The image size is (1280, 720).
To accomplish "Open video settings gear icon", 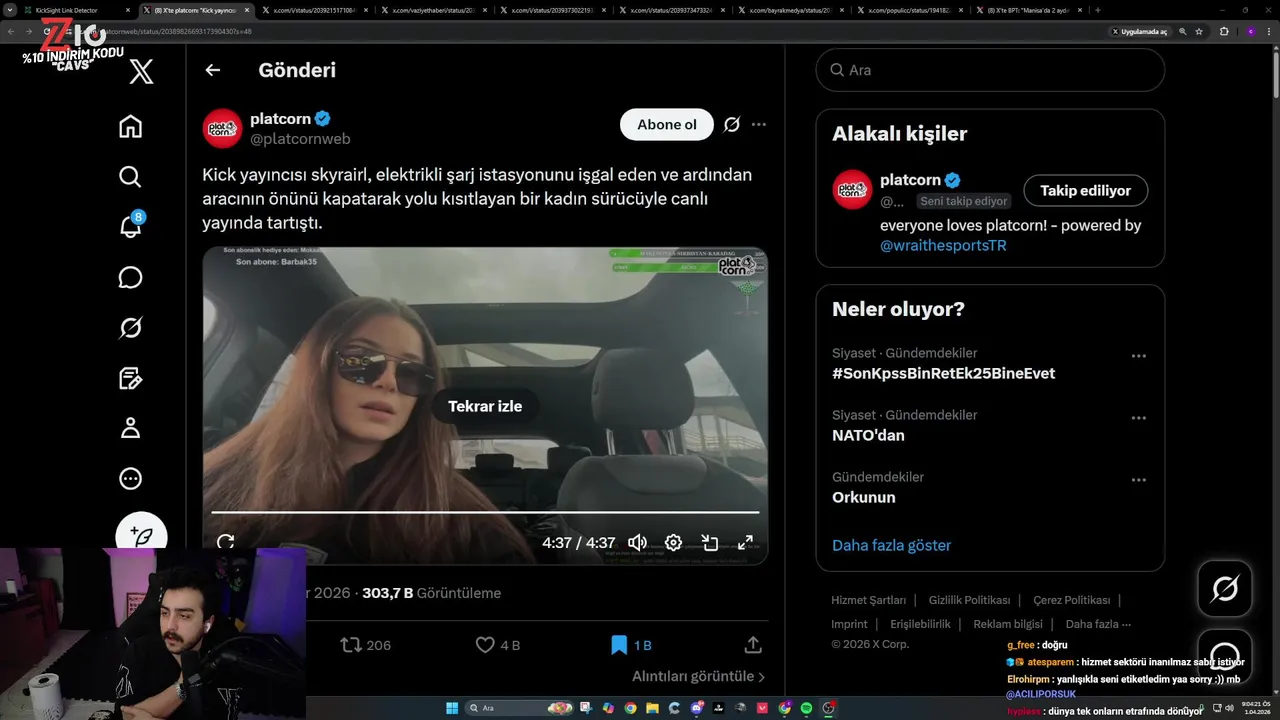I will (x=673, y=542).
